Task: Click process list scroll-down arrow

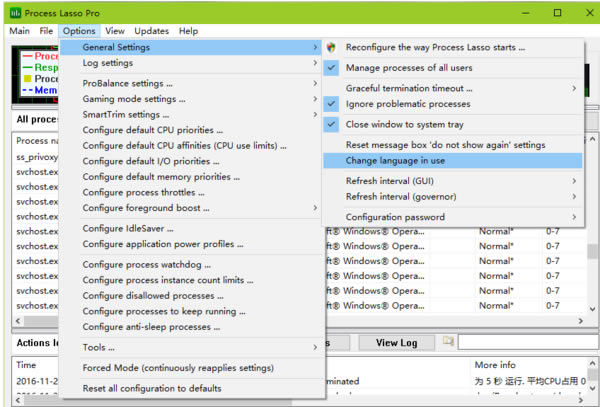Action: tap(593, 309)
